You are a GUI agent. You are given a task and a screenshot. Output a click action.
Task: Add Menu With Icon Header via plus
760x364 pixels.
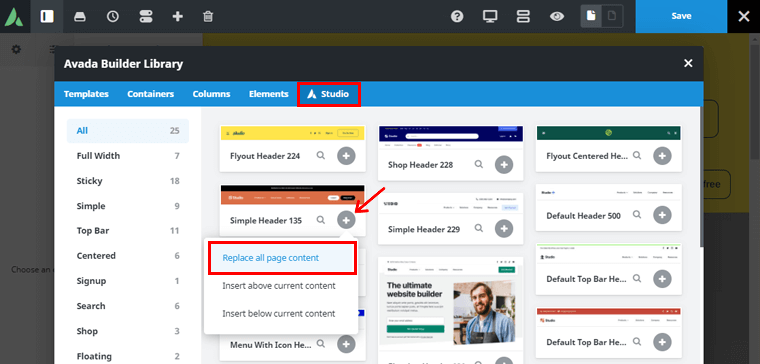tap(346, 344)
